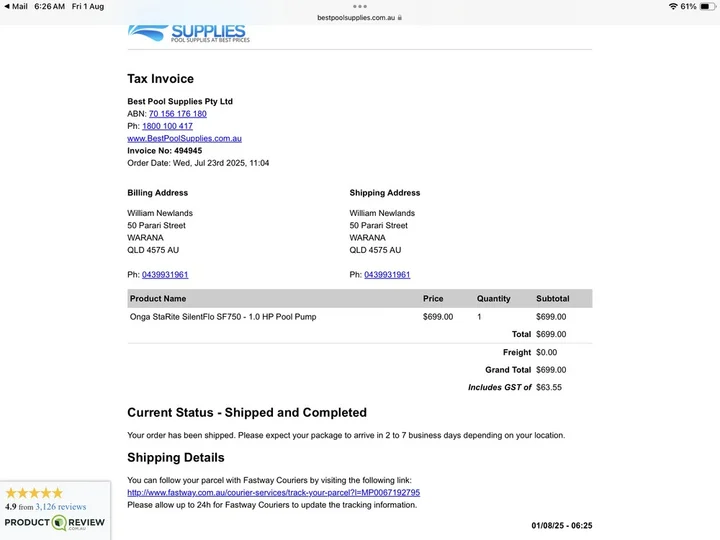
Task: Open the three-dot multitasking menu
Action: click(360, 6)
